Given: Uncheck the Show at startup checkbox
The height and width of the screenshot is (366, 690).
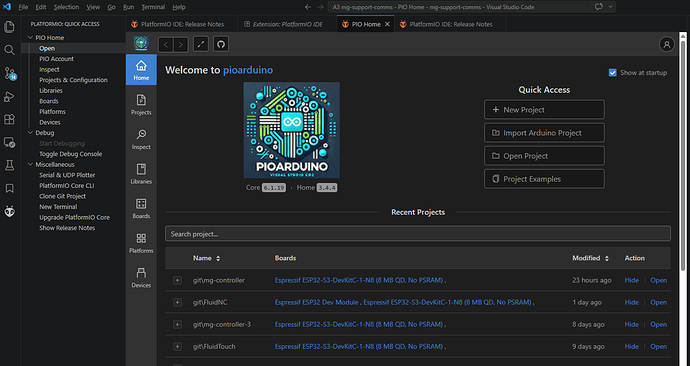Looking at the screenshot, I should [613, 73].
